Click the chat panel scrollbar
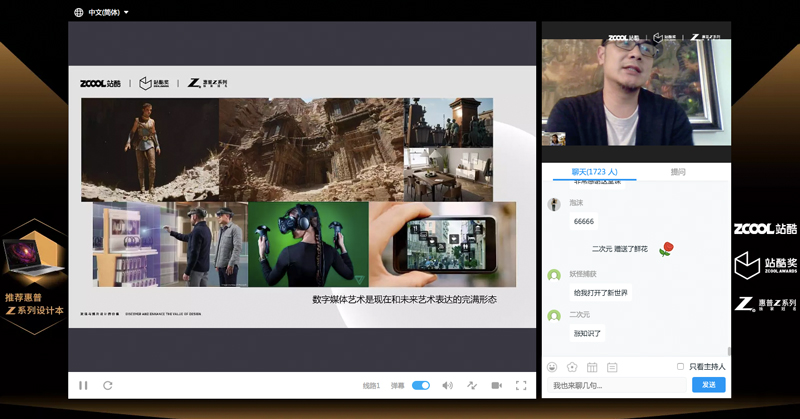 pyautogui.click(x=729, y=351)
